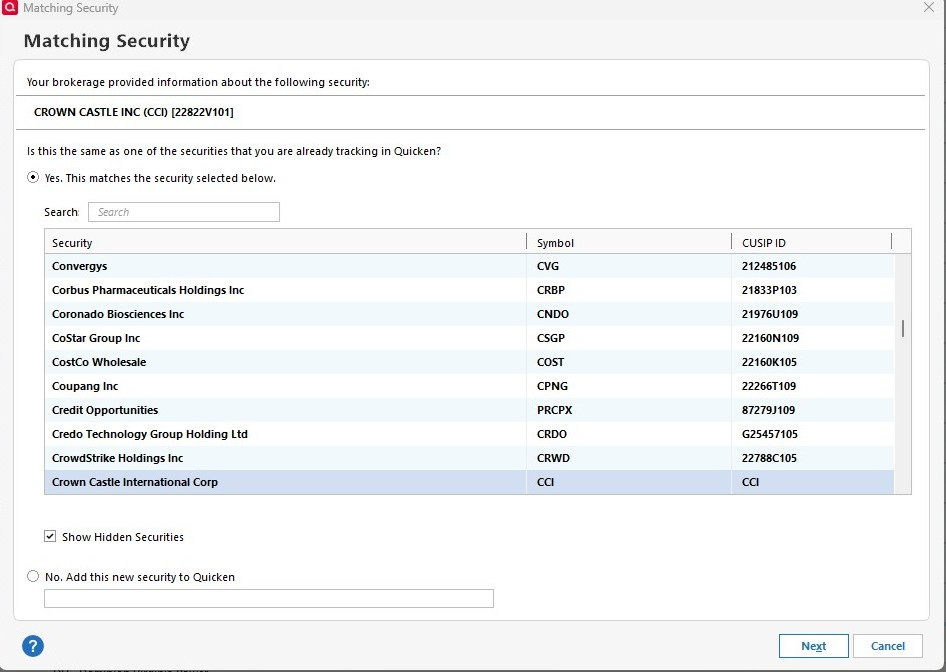The height and width of the screenshot is (672, 946).
Task: Sort the list by Security column header
Action: click(x=285, y=243)
